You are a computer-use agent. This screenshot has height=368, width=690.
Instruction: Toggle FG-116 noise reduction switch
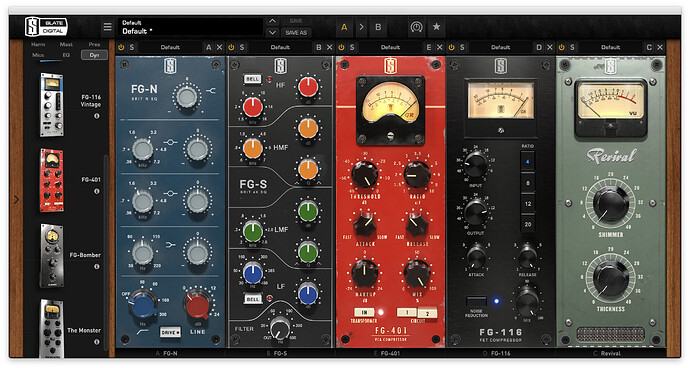click(476, 302)
